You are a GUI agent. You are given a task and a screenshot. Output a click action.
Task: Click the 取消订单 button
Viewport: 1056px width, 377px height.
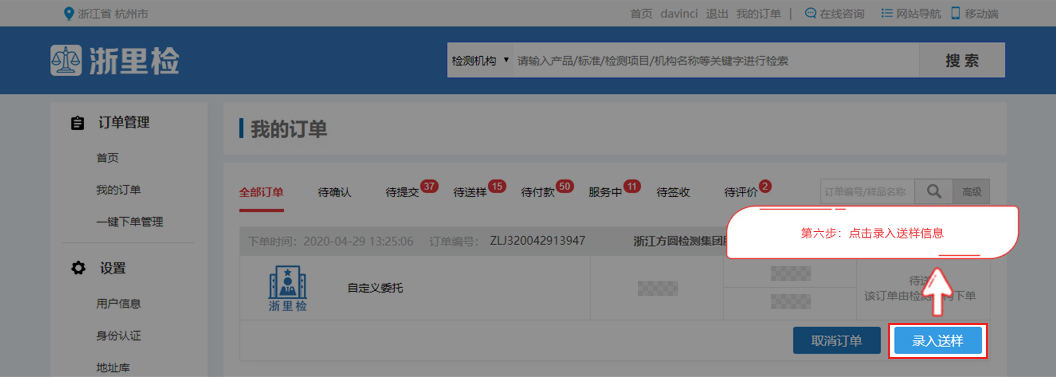836,341
